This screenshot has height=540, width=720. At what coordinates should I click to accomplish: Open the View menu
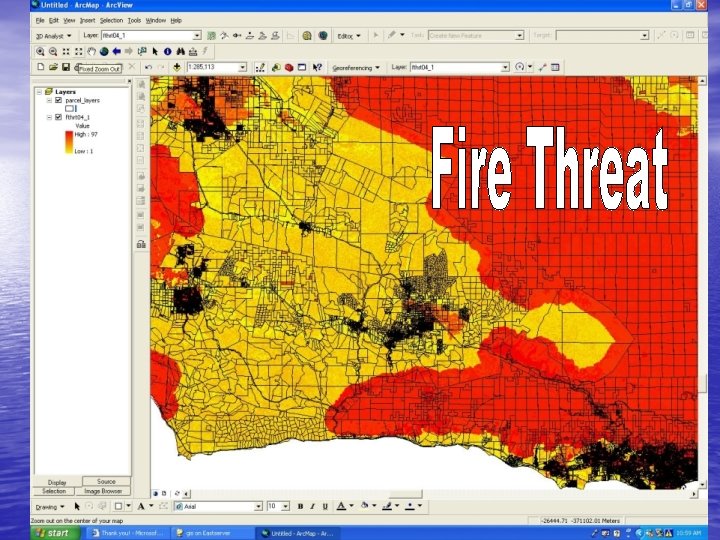click(69, 20)
